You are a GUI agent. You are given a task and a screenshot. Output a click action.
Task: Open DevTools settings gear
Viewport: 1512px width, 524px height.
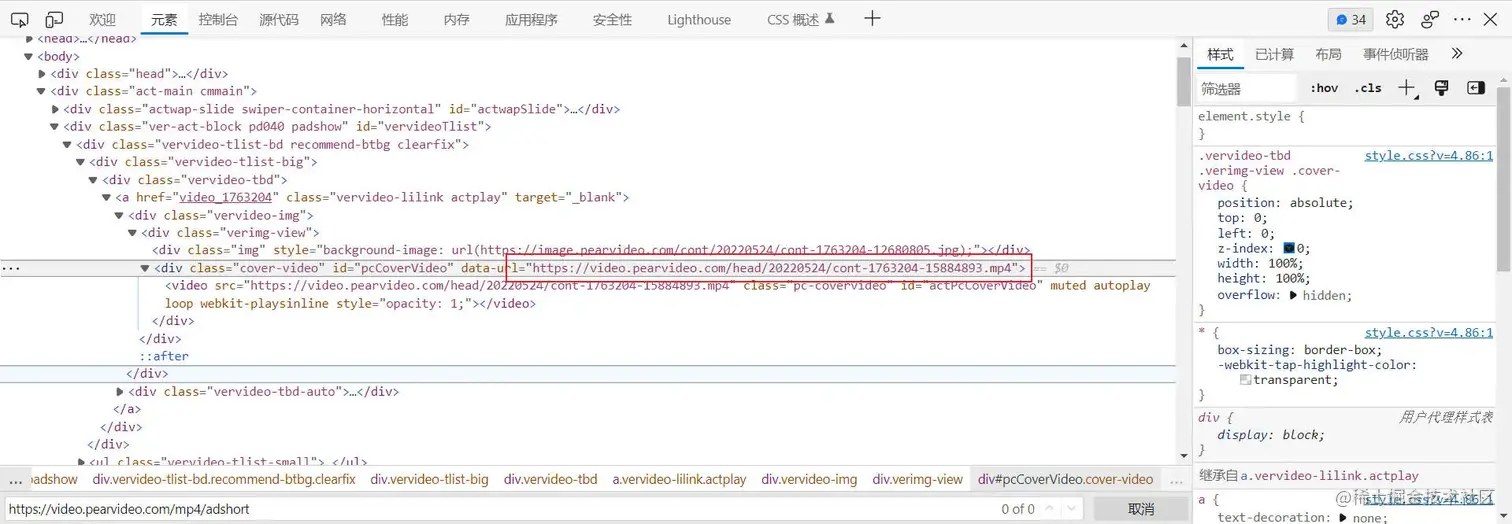point(1395,19)
